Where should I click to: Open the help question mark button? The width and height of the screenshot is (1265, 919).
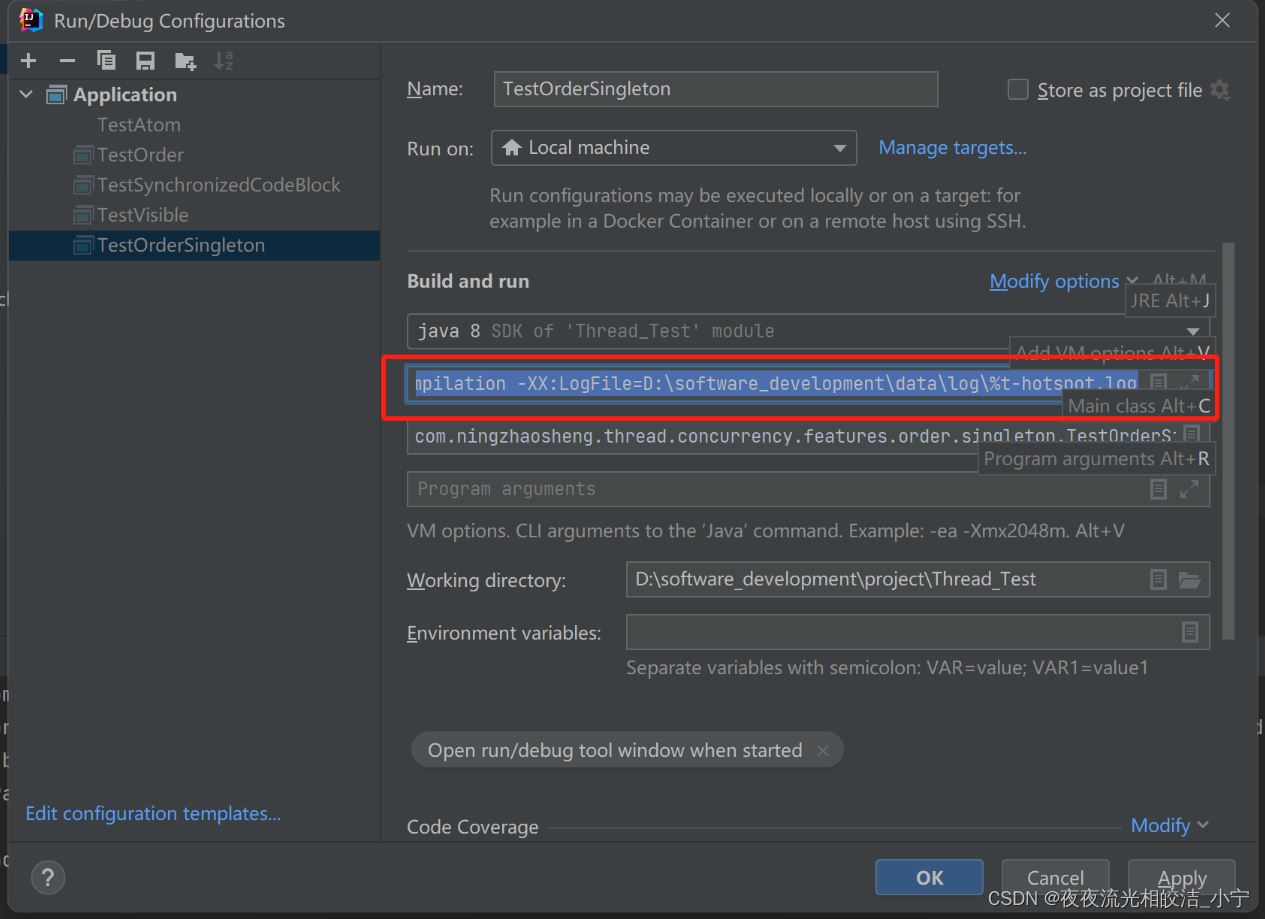(x=47, y=878)
